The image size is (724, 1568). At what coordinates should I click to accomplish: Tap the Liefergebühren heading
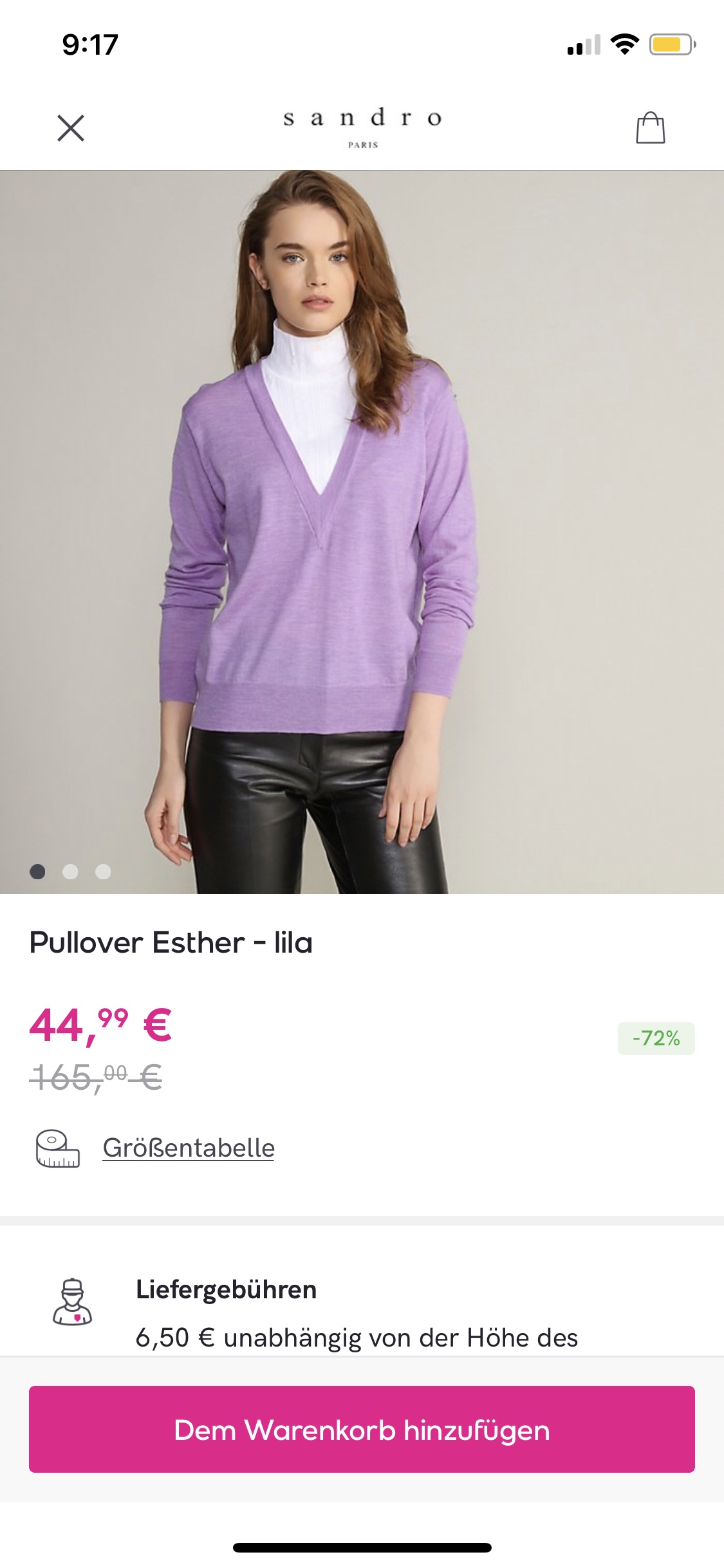point(226,1290)
